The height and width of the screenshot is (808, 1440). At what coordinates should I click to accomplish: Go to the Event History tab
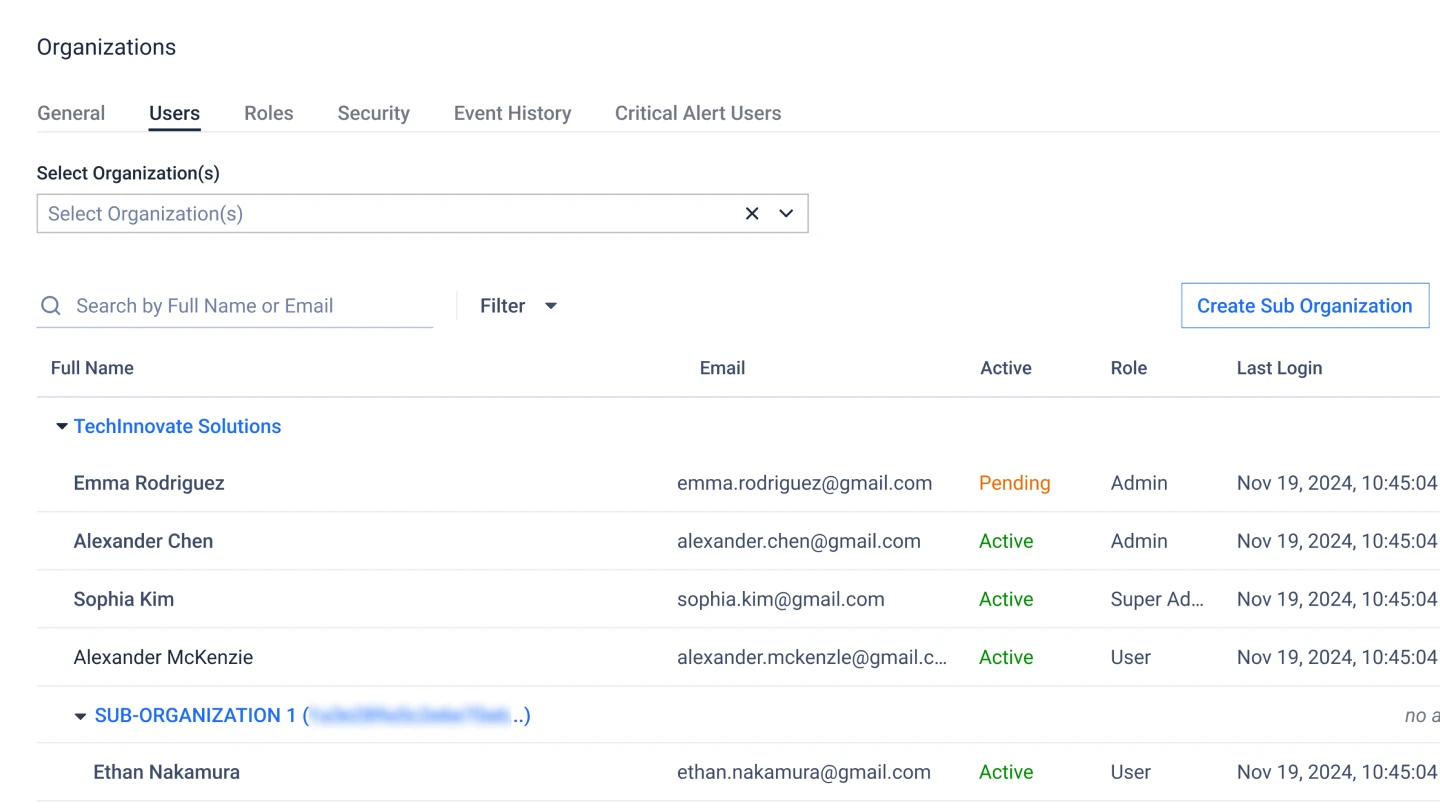point(512,113)
